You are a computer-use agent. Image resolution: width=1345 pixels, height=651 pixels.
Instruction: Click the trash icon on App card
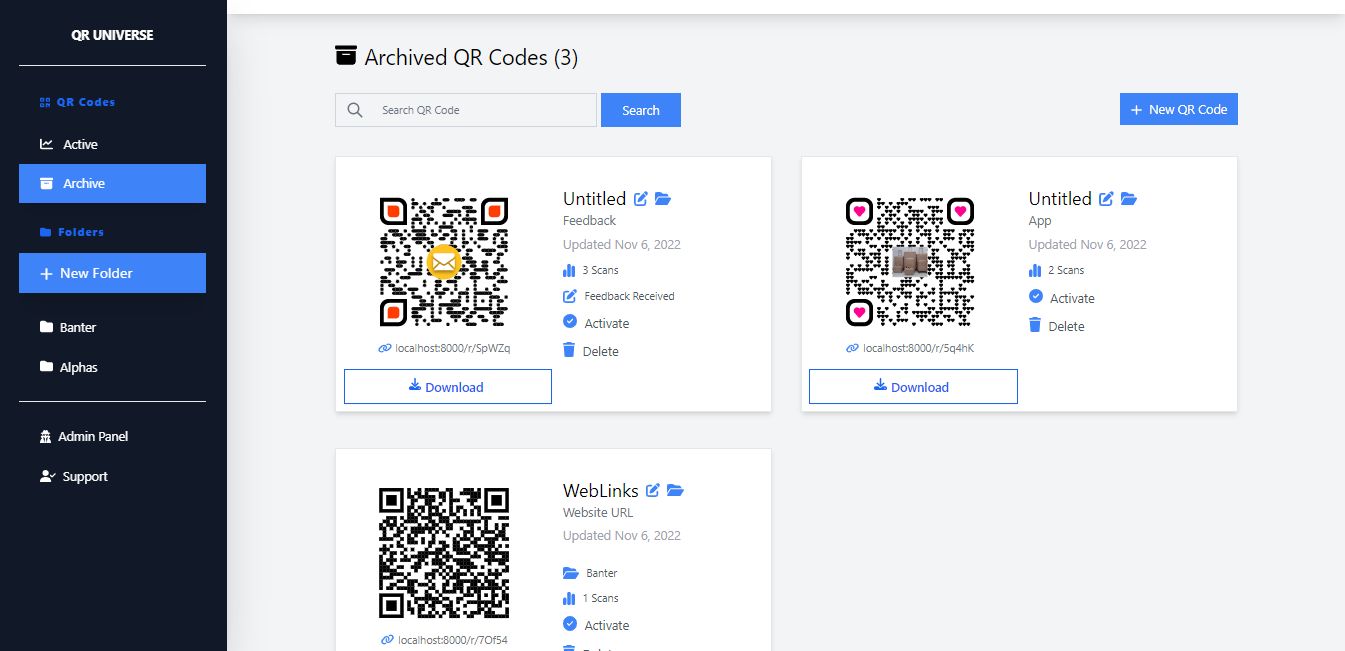[1035, 325]
